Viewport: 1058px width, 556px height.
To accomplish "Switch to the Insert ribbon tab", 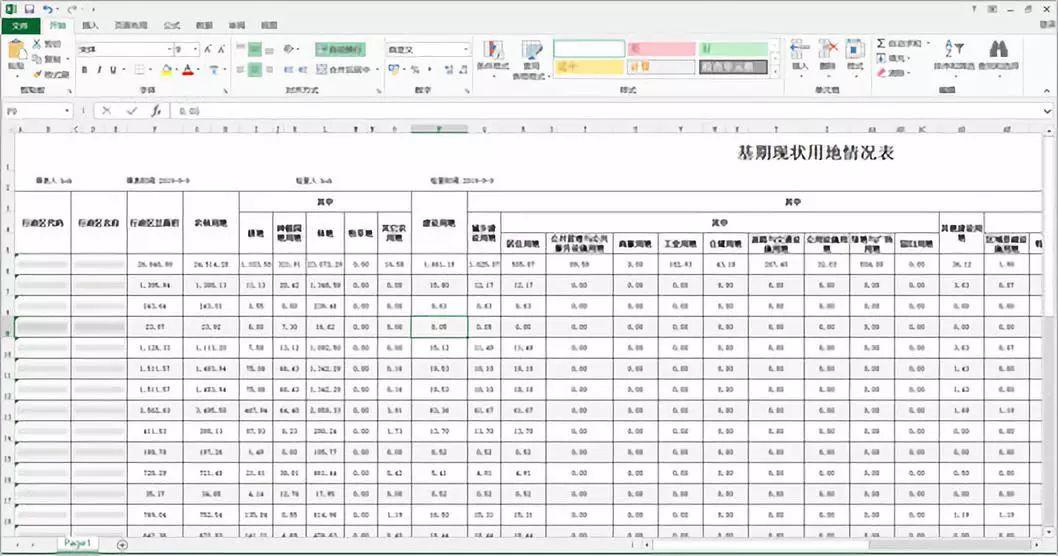I will point(90,26).
